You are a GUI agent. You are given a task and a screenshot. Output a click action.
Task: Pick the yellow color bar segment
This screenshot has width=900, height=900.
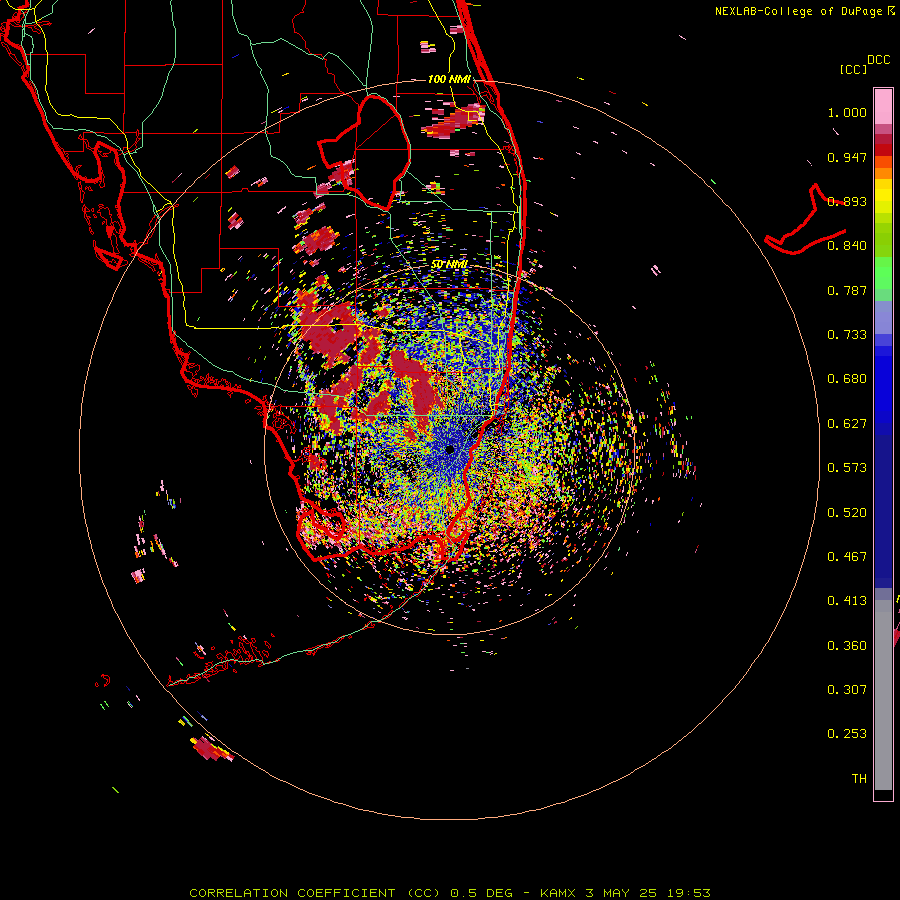(883, 196)
